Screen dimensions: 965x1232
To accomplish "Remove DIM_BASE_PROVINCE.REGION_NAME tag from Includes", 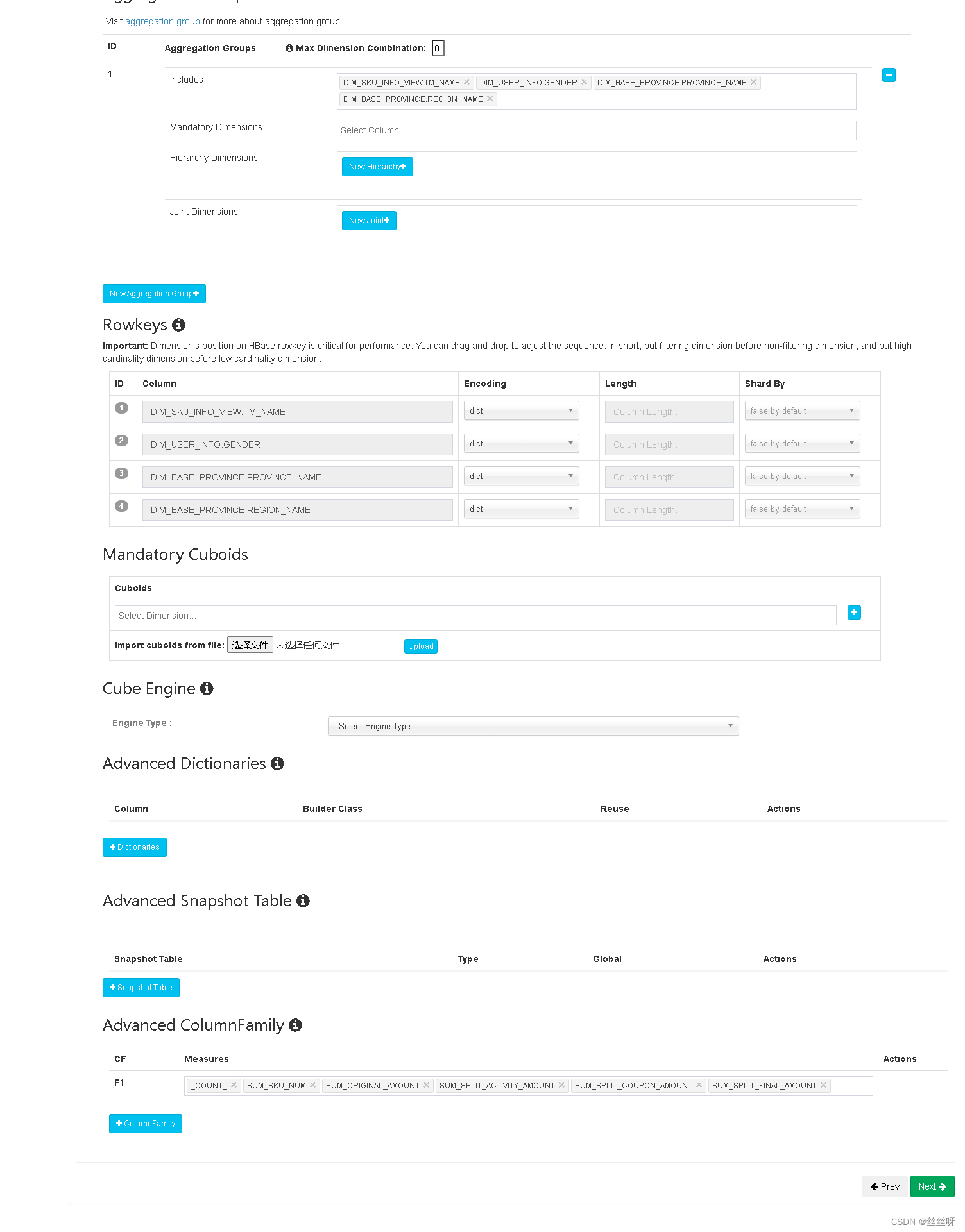I will point(490,99).
